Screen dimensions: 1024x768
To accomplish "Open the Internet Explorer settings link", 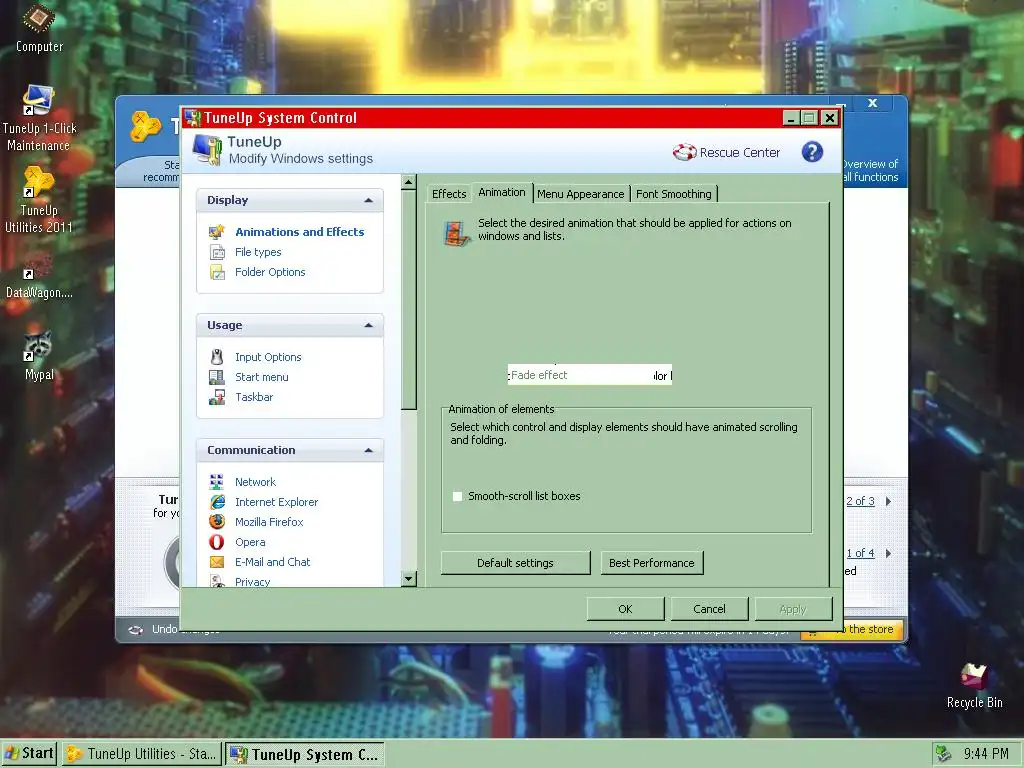I will (276, 502).
